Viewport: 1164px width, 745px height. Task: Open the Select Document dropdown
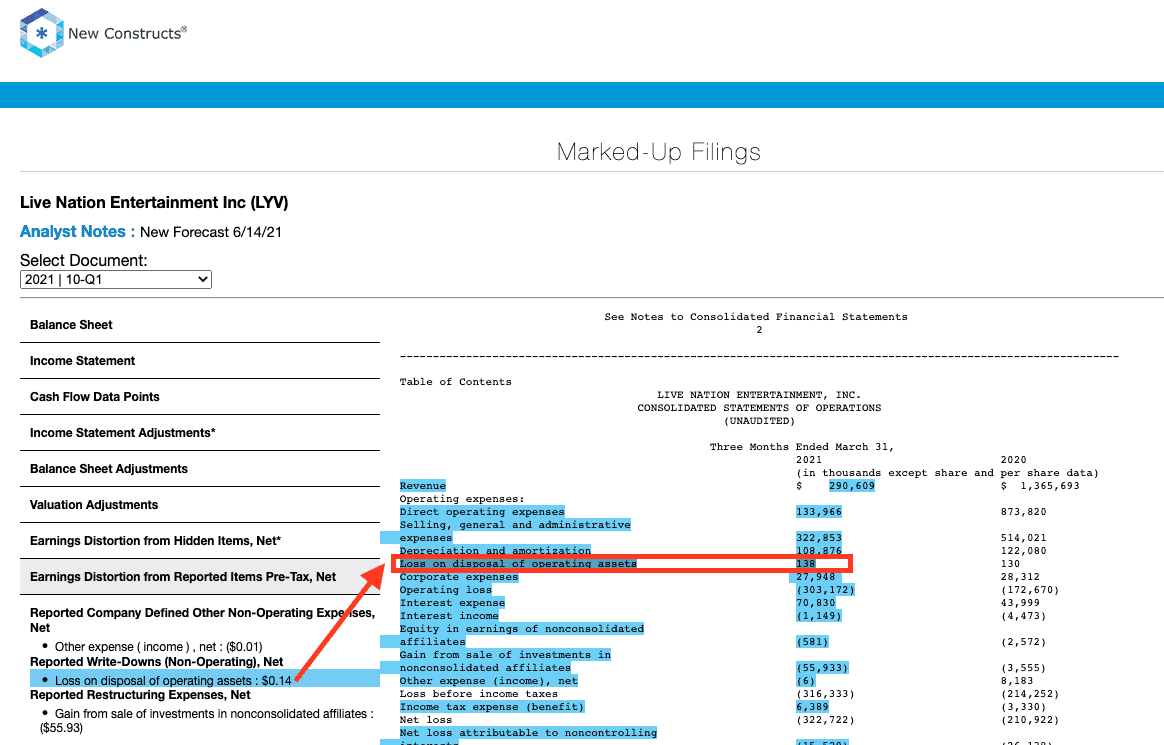click(x=116, y=280)
